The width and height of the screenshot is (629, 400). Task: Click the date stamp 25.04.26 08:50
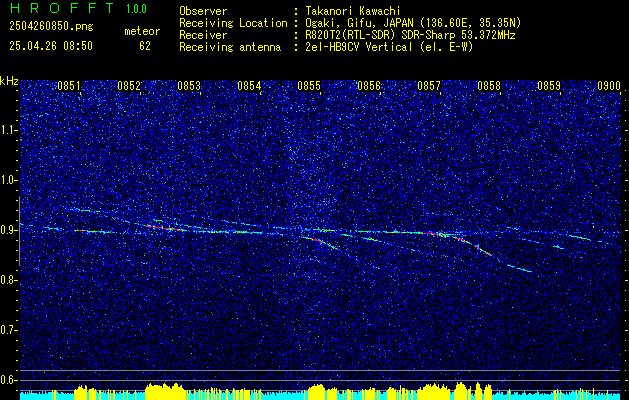(x=51, y=46)
